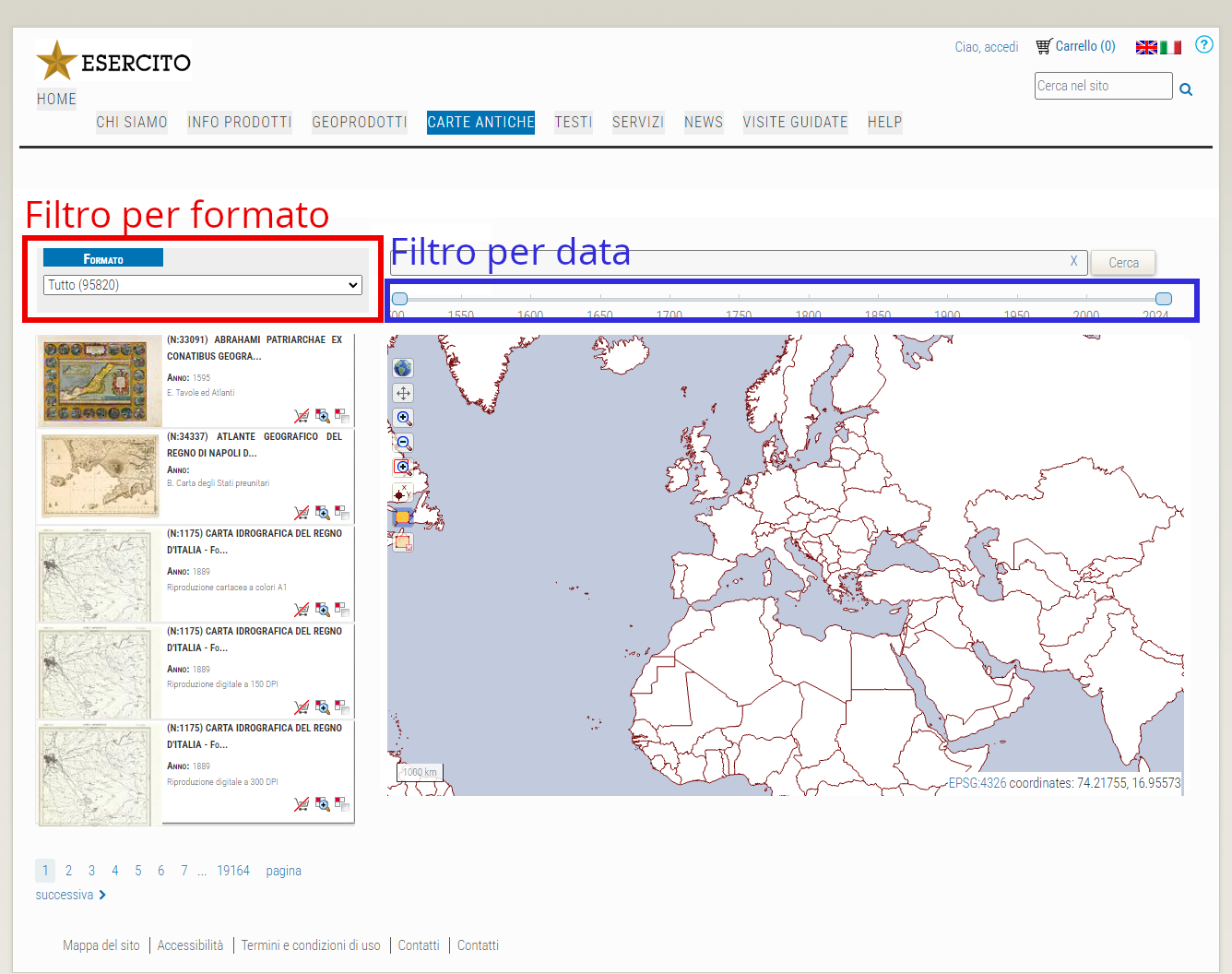The height and width of the screenshot is (974, 1232).
Task: Click the help question mark icon
Action: (x=1203, y=44)
